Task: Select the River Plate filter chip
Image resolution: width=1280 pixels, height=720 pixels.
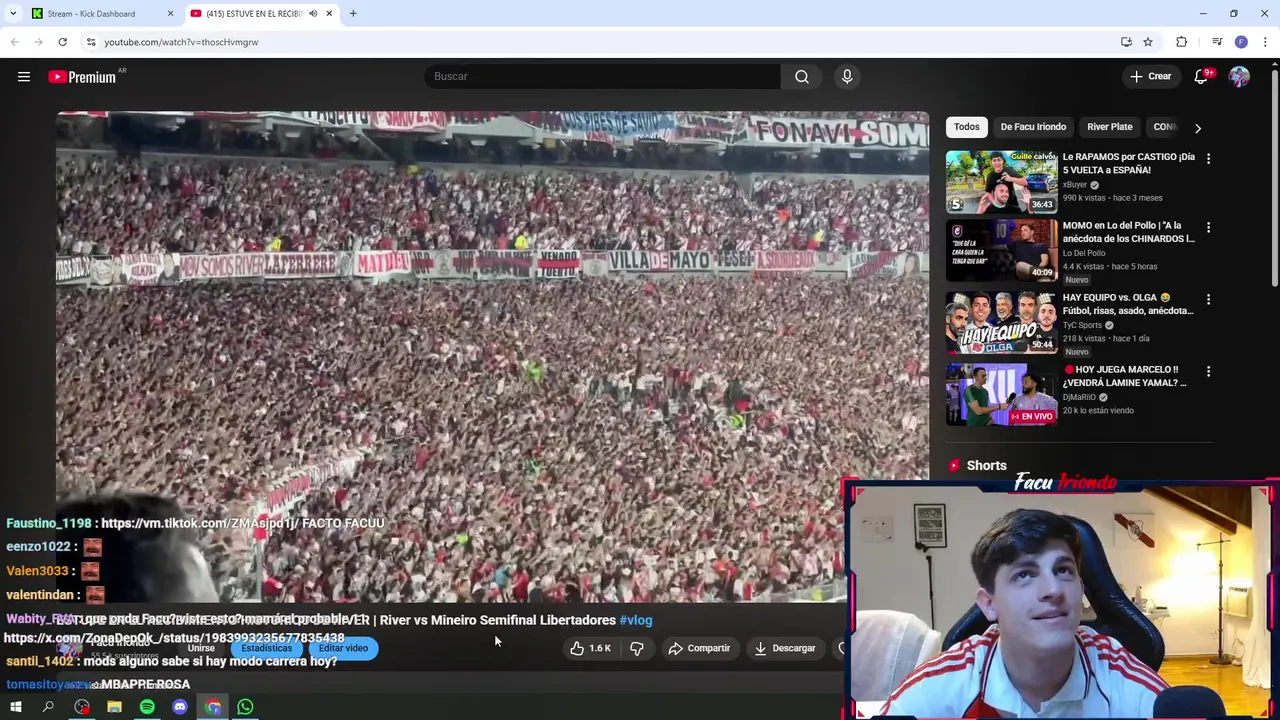Action: tap(1110, 127)
